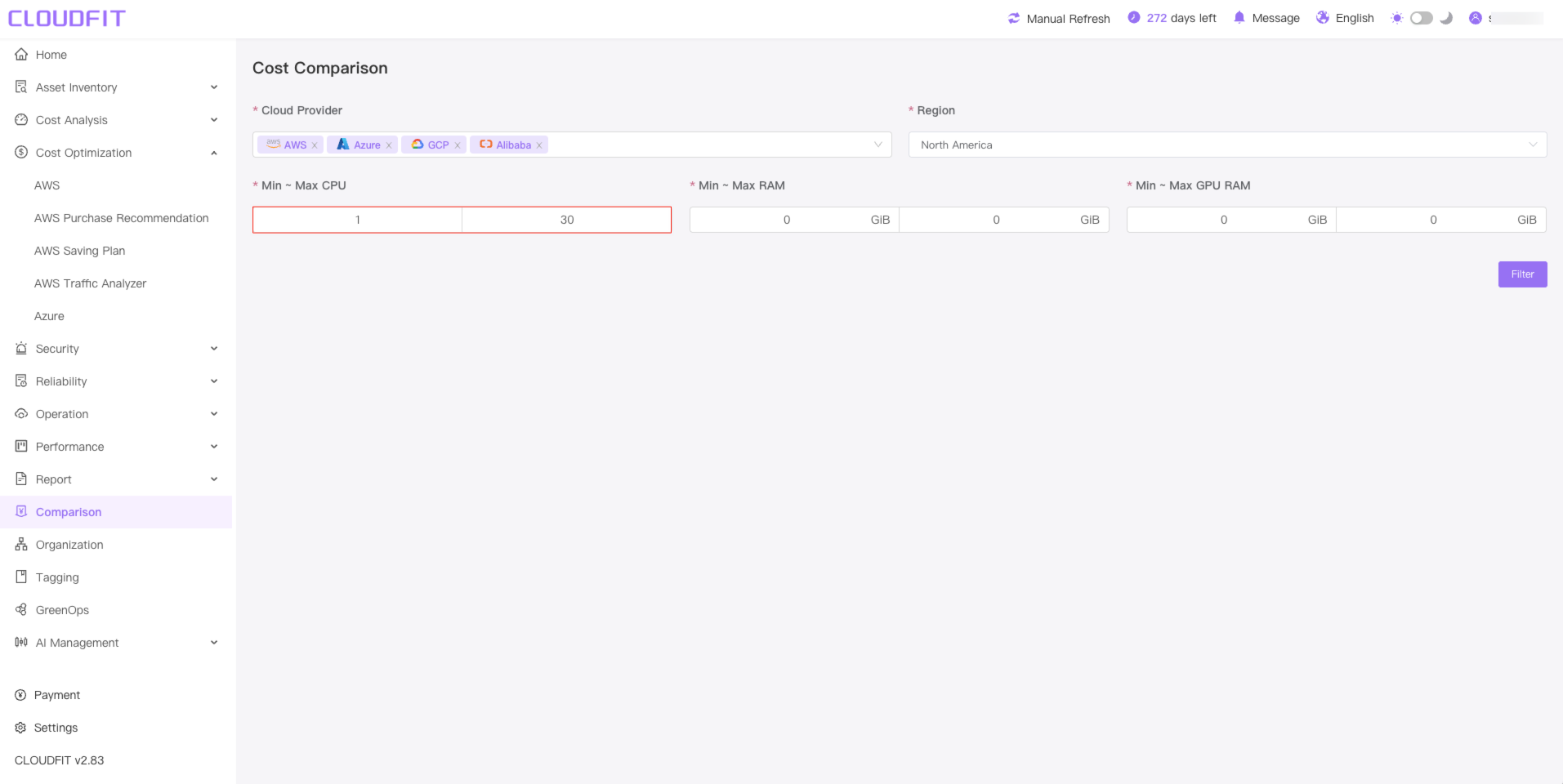
Task: Remove the AWS provider tag
Action: pos(315,145)
